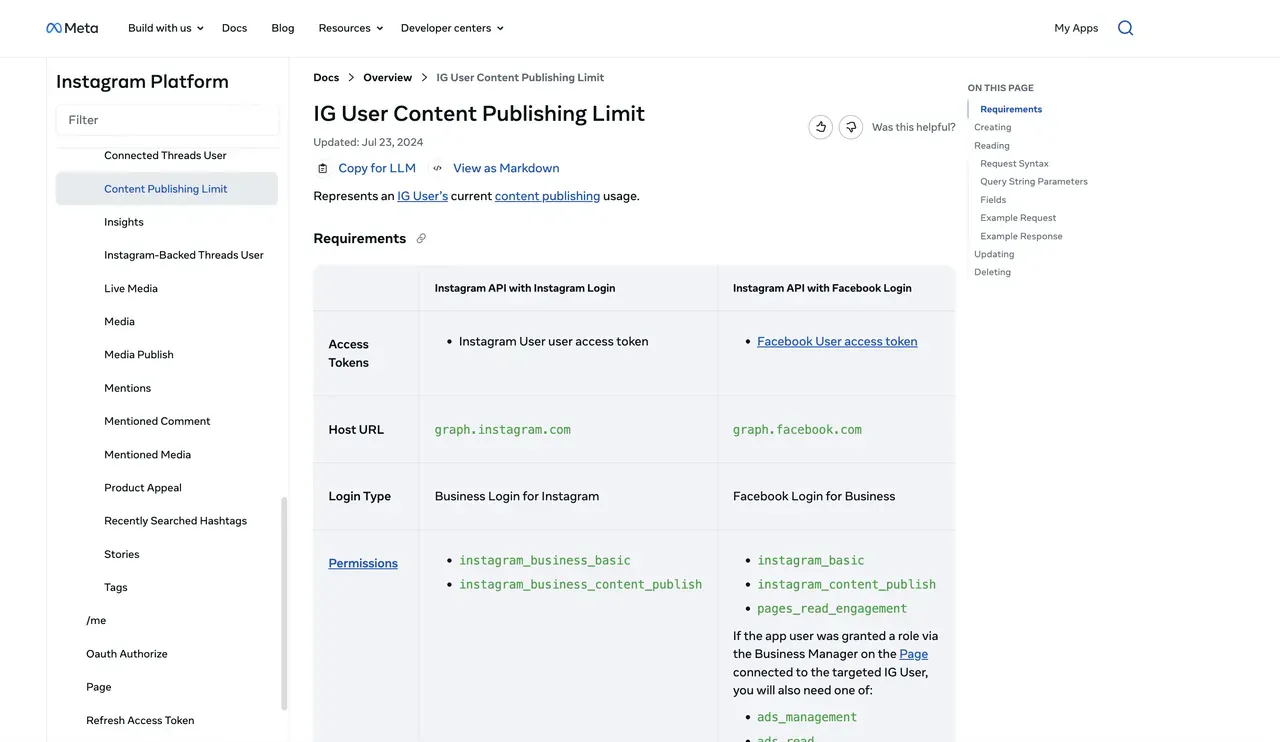Open the Developer centers dropdown

452,28
